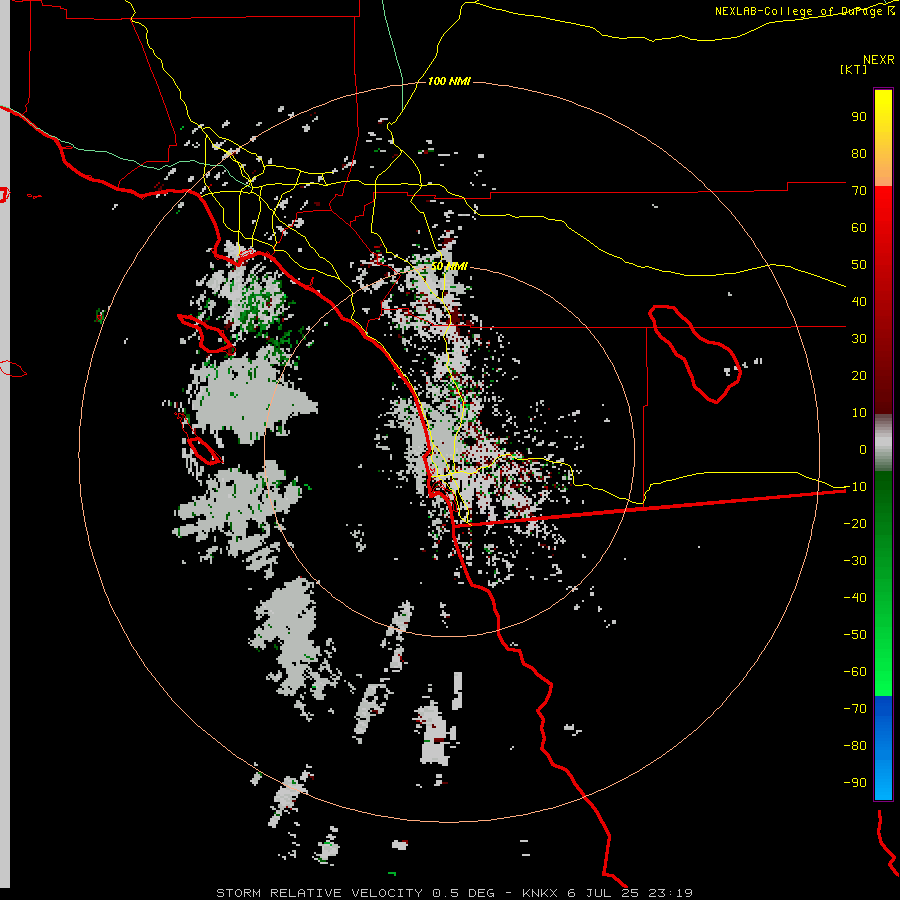This screenshot has width=900, height=900.
Task: Click the '30' value on the color scale
Action: click(x=859, y=339)
